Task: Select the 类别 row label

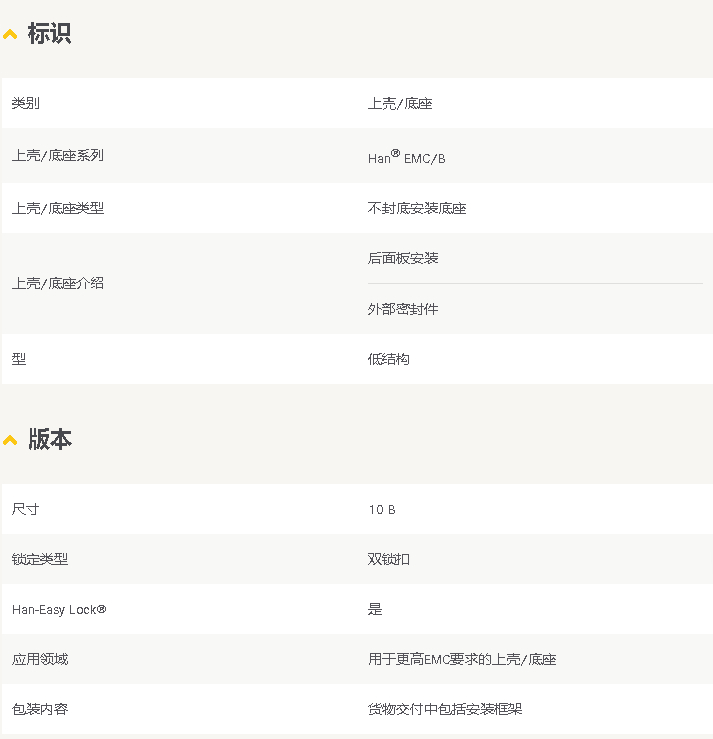Action: click(x=26, y=103)
